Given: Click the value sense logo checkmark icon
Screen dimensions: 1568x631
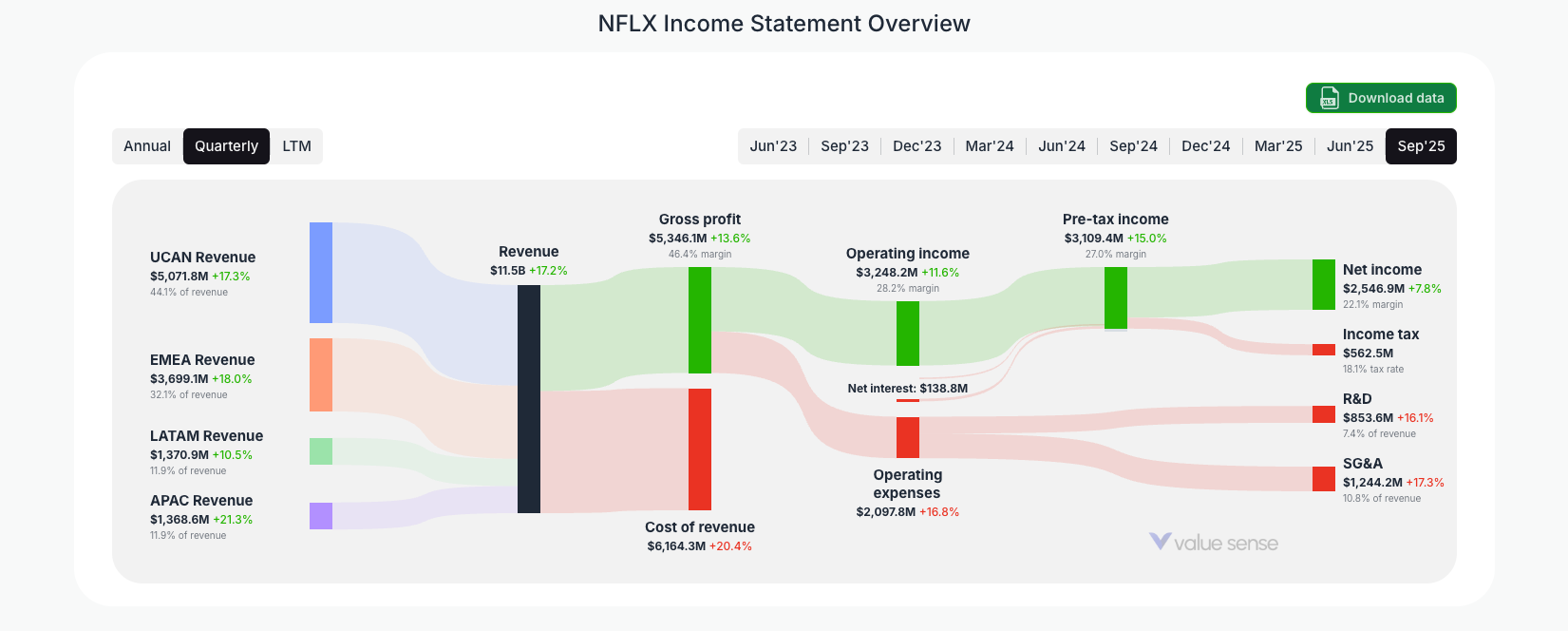Looking at the screenshot, I should (x=1159, y=543).
